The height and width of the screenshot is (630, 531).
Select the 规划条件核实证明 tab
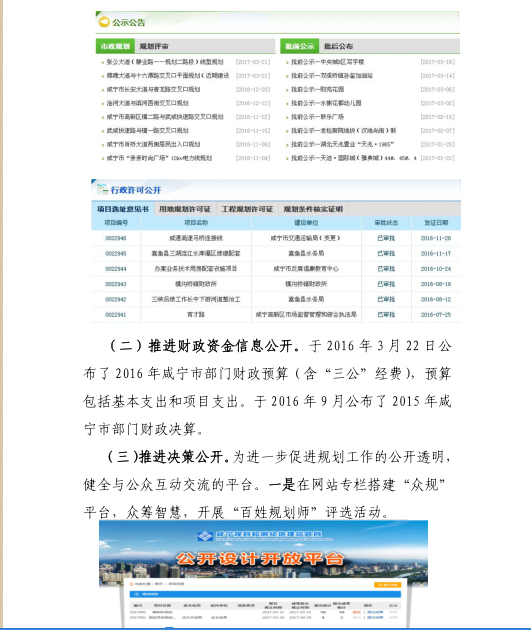pyautogui.click(x=313, y=209)
